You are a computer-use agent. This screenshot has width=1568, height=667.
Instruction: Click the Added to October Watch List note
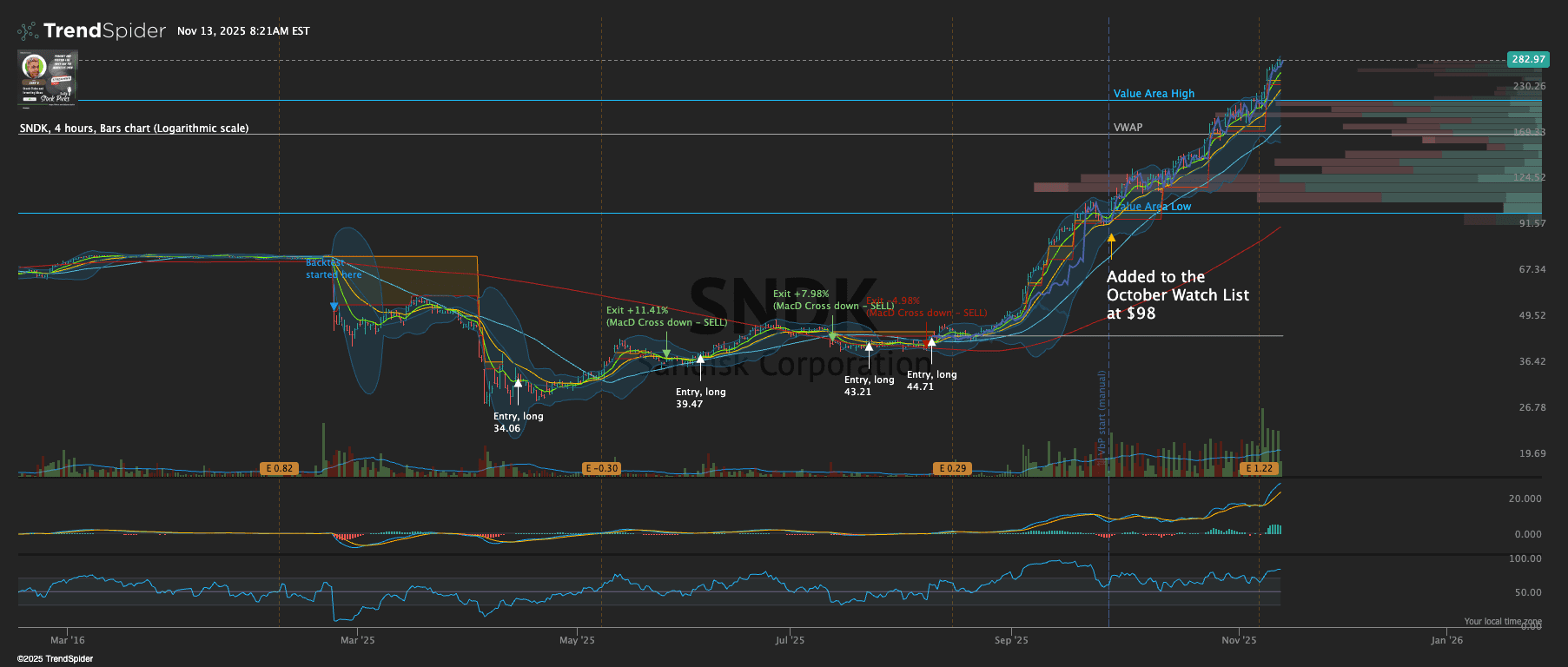[1177, 295]
